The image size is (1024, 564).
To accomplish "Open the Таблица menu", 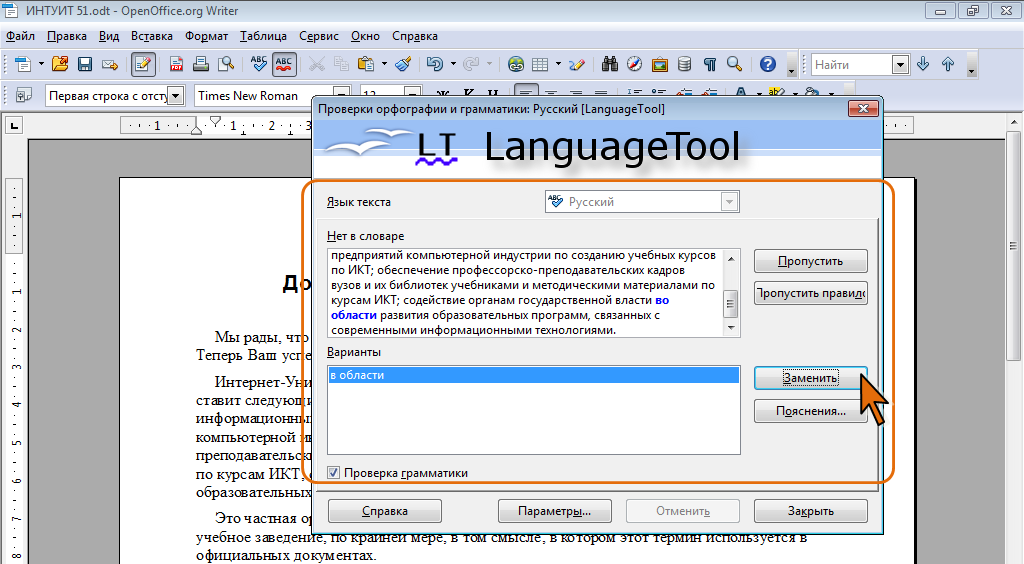I will pos(263,37).
